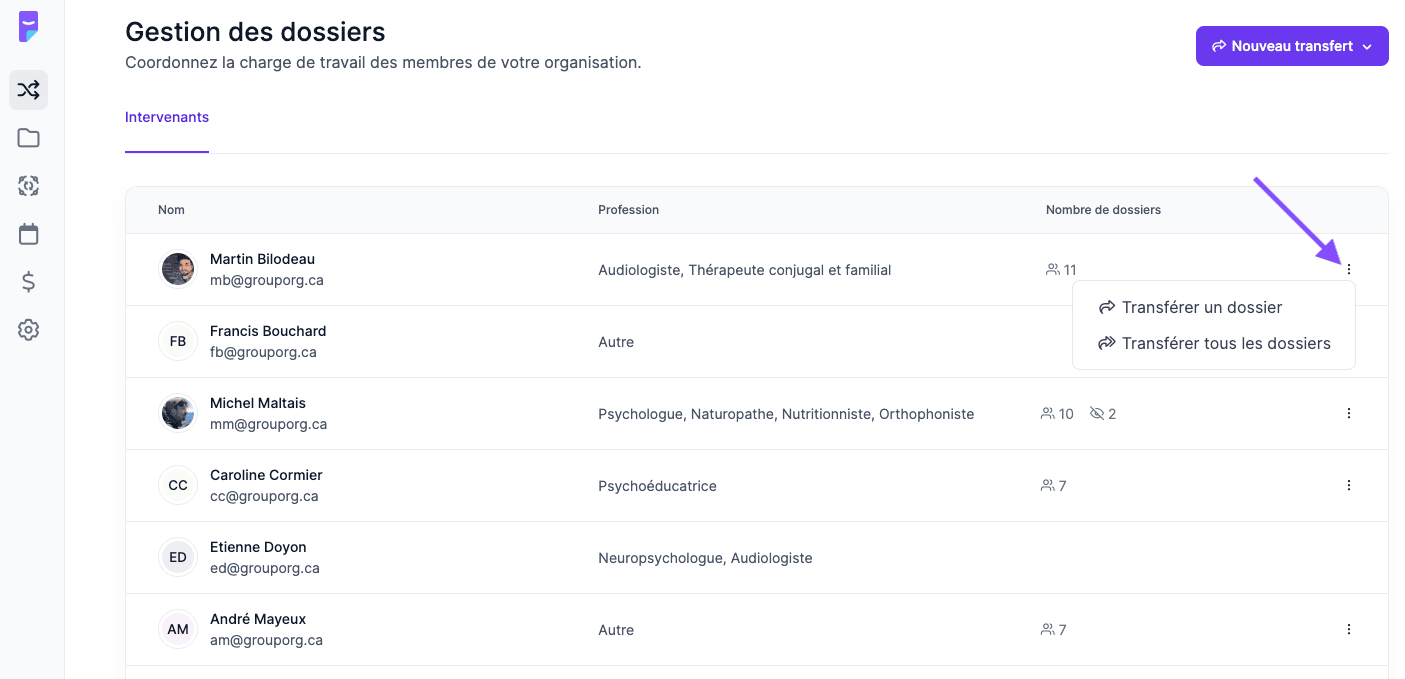
Task: Select Transférer un dossier menu entry
Action: pos(1213,307)
